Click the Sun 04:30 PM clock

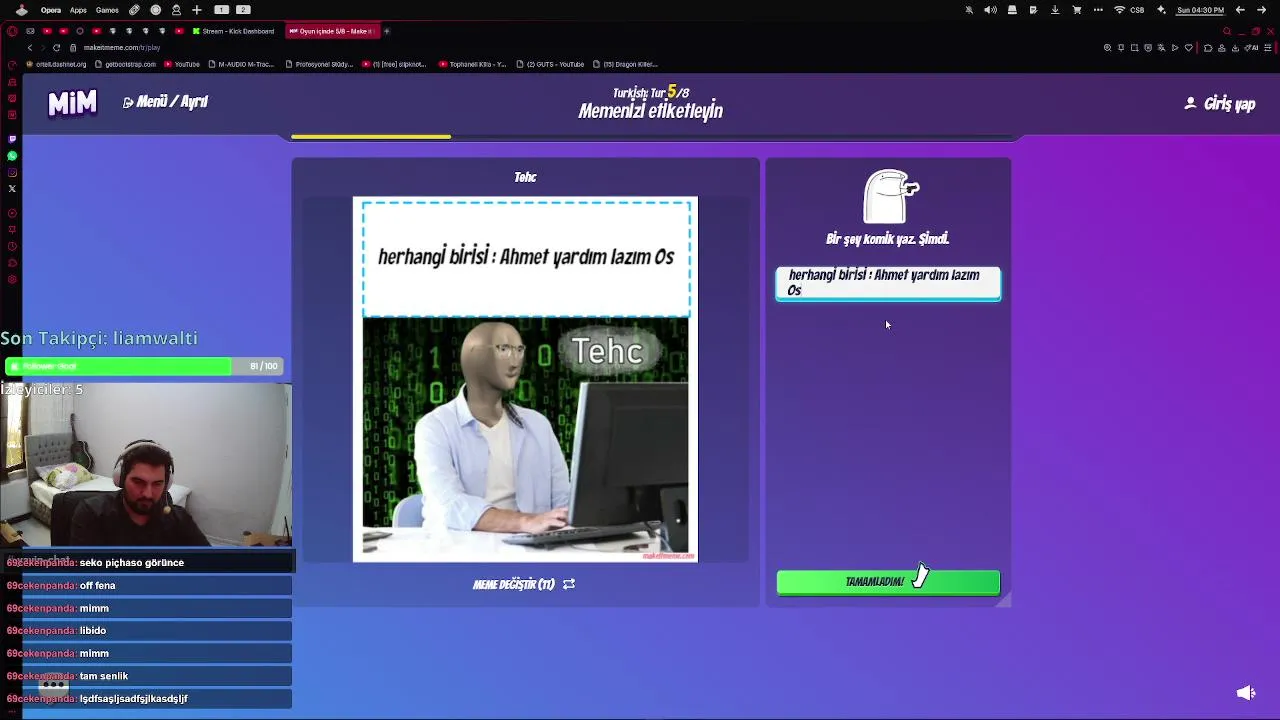click(1200, 10)
